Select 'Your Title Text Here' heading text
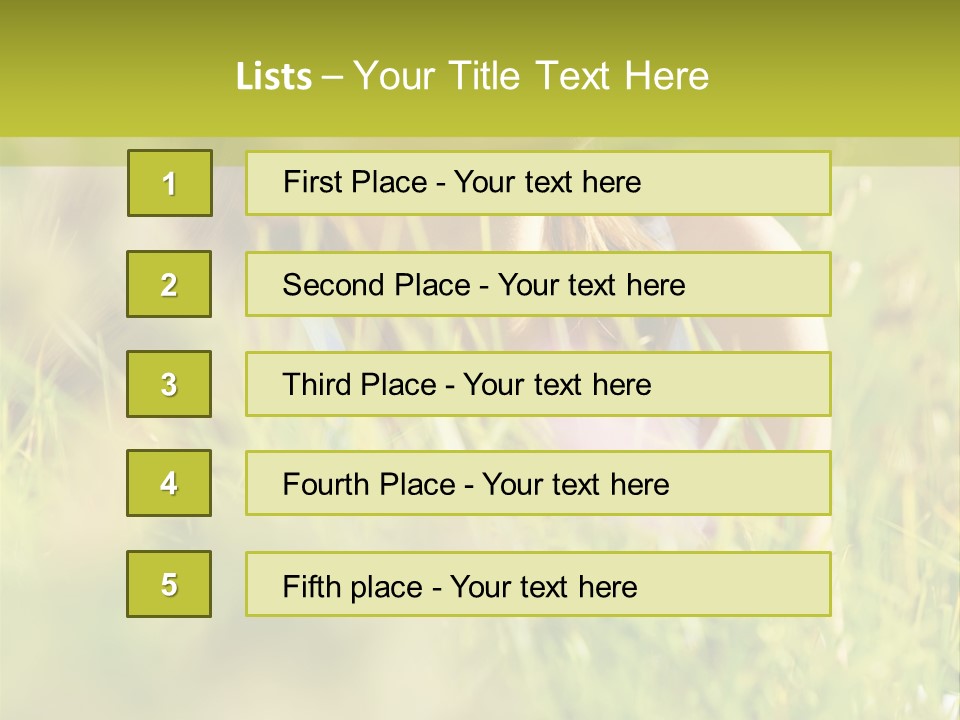Screen dimensions: 960x720 pyautogui.click(x=531, y=77)
